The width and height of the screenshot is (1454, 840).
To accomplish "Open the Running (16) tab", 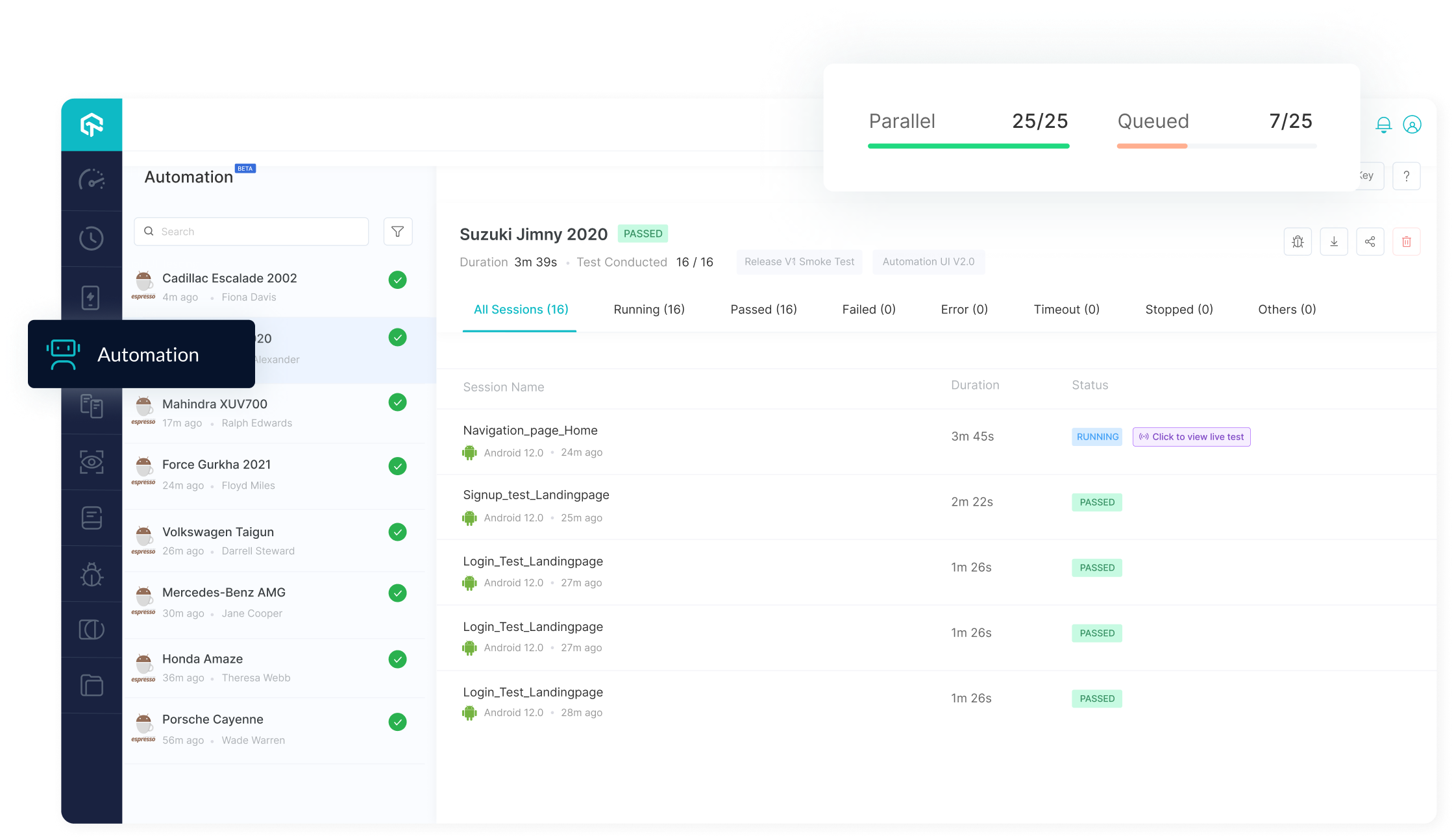I will (649, 310).
